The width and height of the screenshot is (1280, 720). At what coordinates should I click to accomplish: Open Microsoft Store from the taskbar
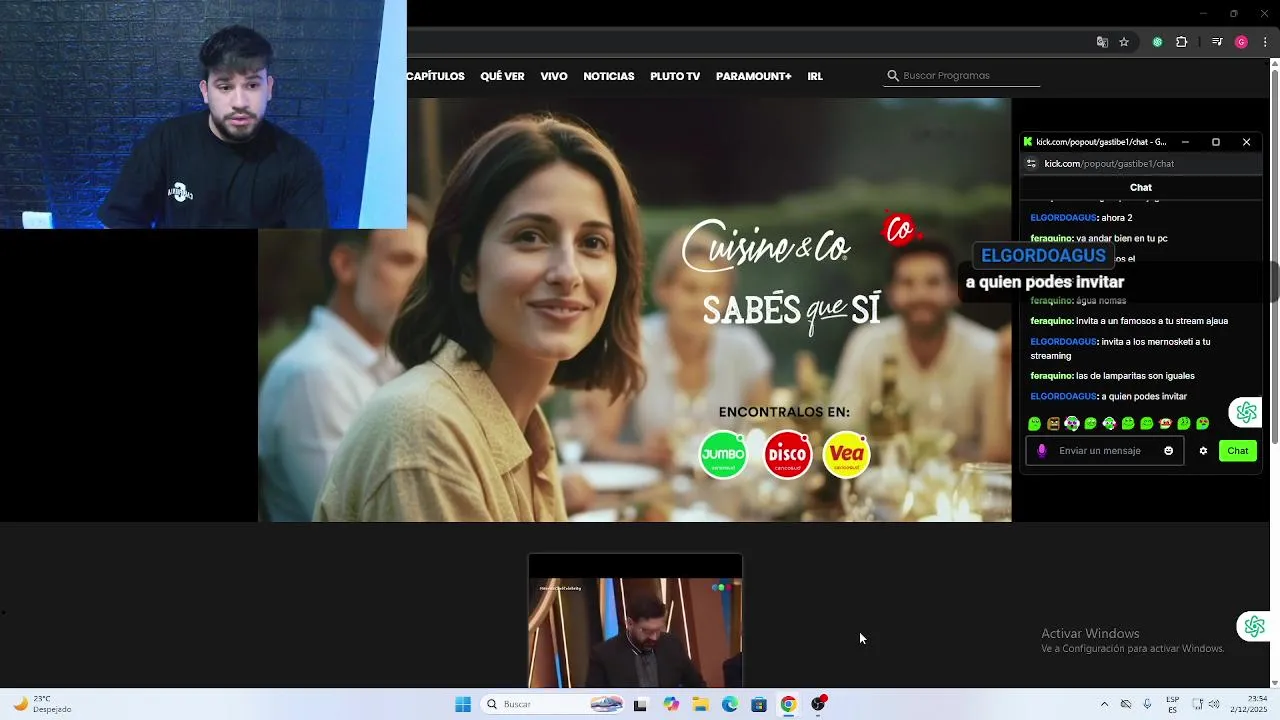pos(759,704)
